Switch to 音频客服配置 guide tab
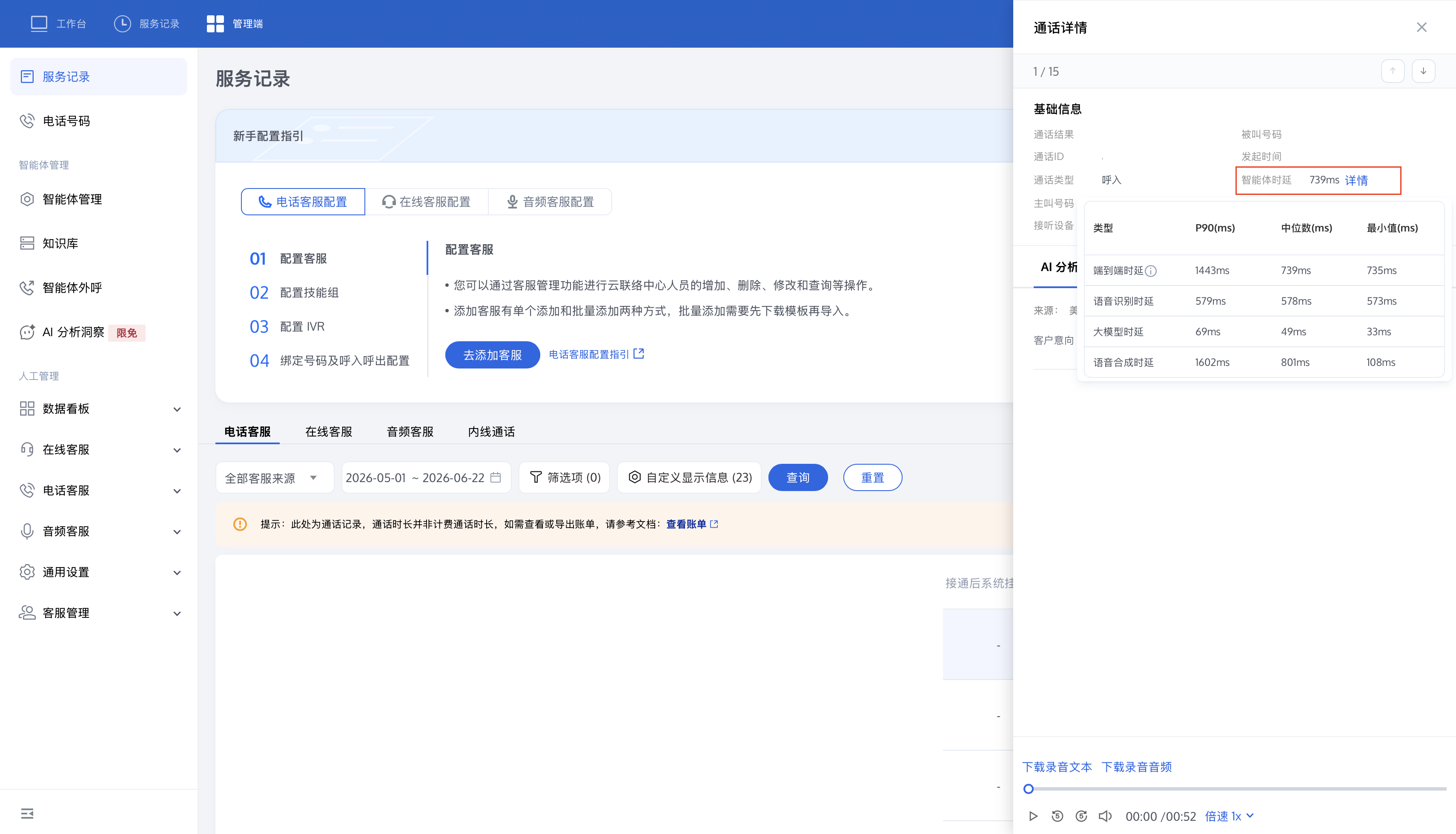The height and width of the screenshot is (834, 1456). [550, 202]
